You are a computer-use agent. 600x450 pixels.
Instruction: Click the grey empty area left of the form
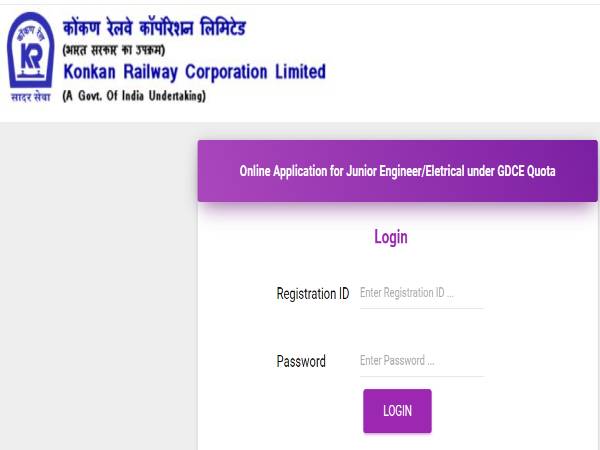pyautogui.click(x=99, y=286)
